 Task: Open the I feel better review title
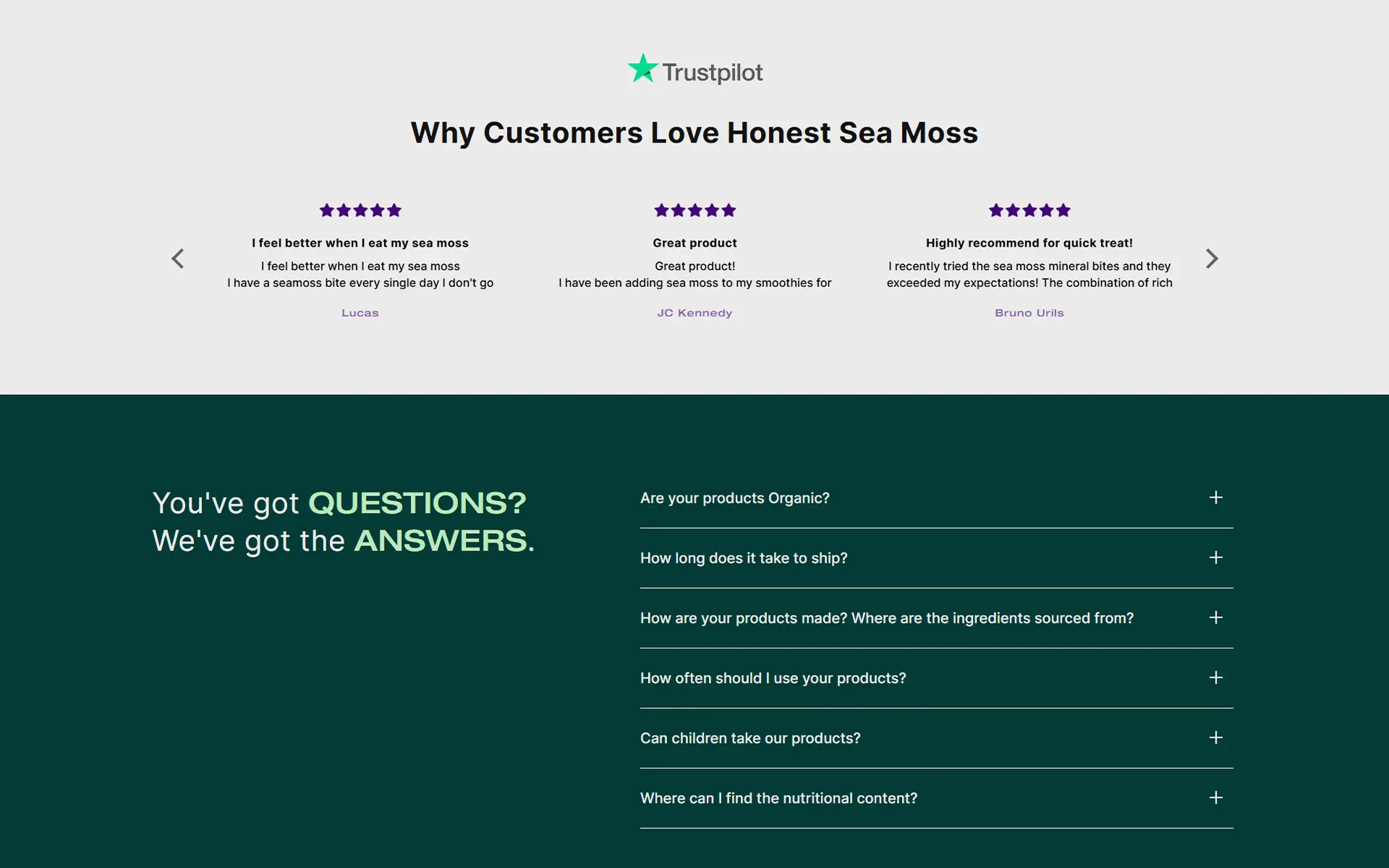tap(360, 243)
